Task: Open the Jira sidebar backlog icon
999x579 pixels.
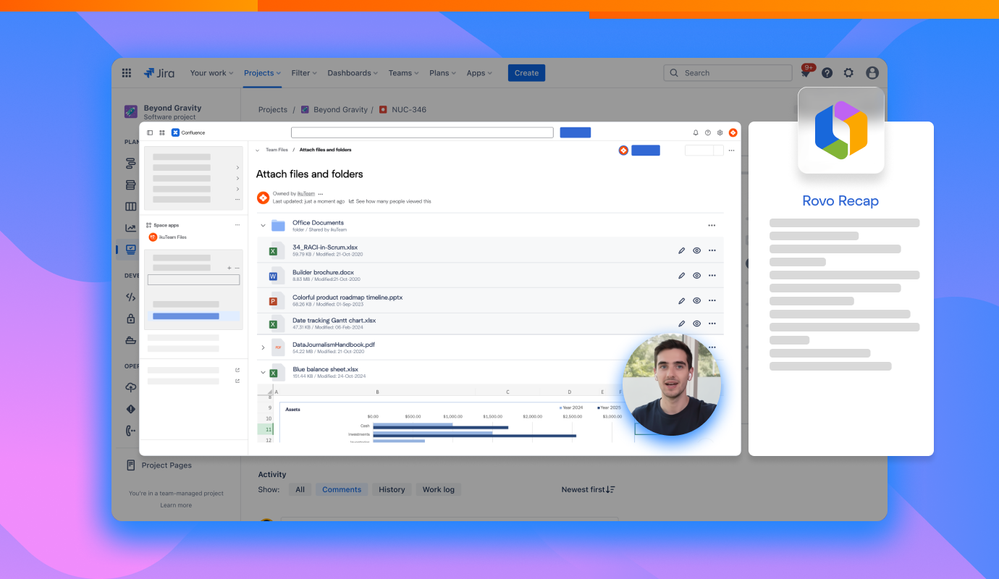Action: 131,185
